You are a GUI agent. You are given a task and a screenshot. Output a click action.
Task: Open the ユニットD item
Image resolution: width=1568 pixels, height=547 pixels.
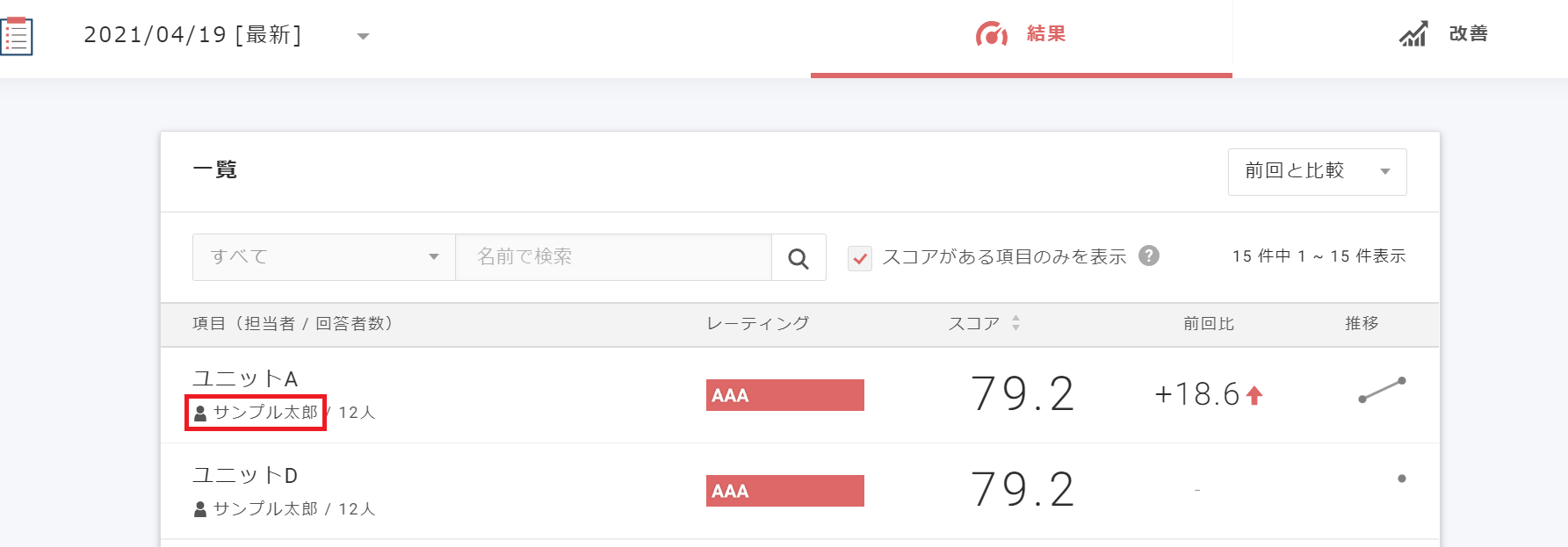click(x=245, y=475)
